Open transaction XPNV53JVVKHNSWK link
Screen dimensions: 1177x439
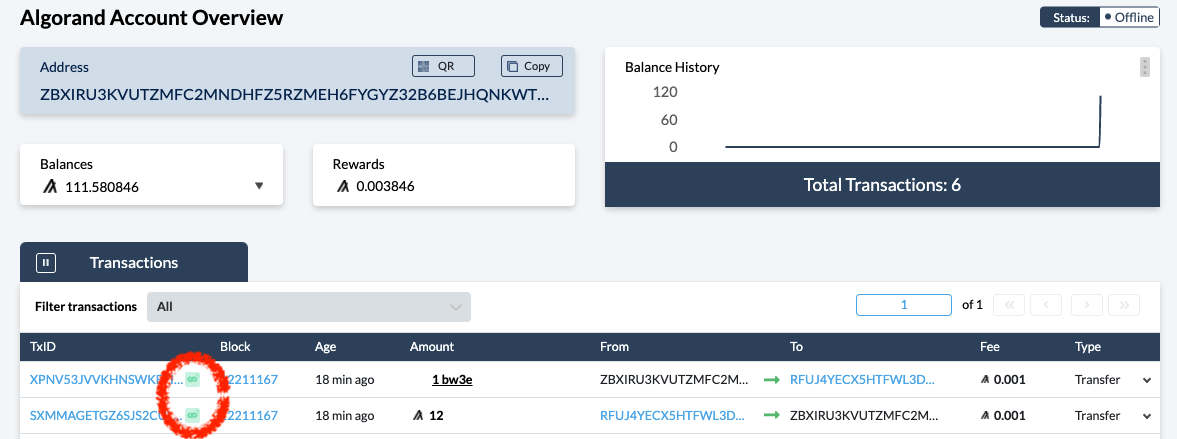105,380
